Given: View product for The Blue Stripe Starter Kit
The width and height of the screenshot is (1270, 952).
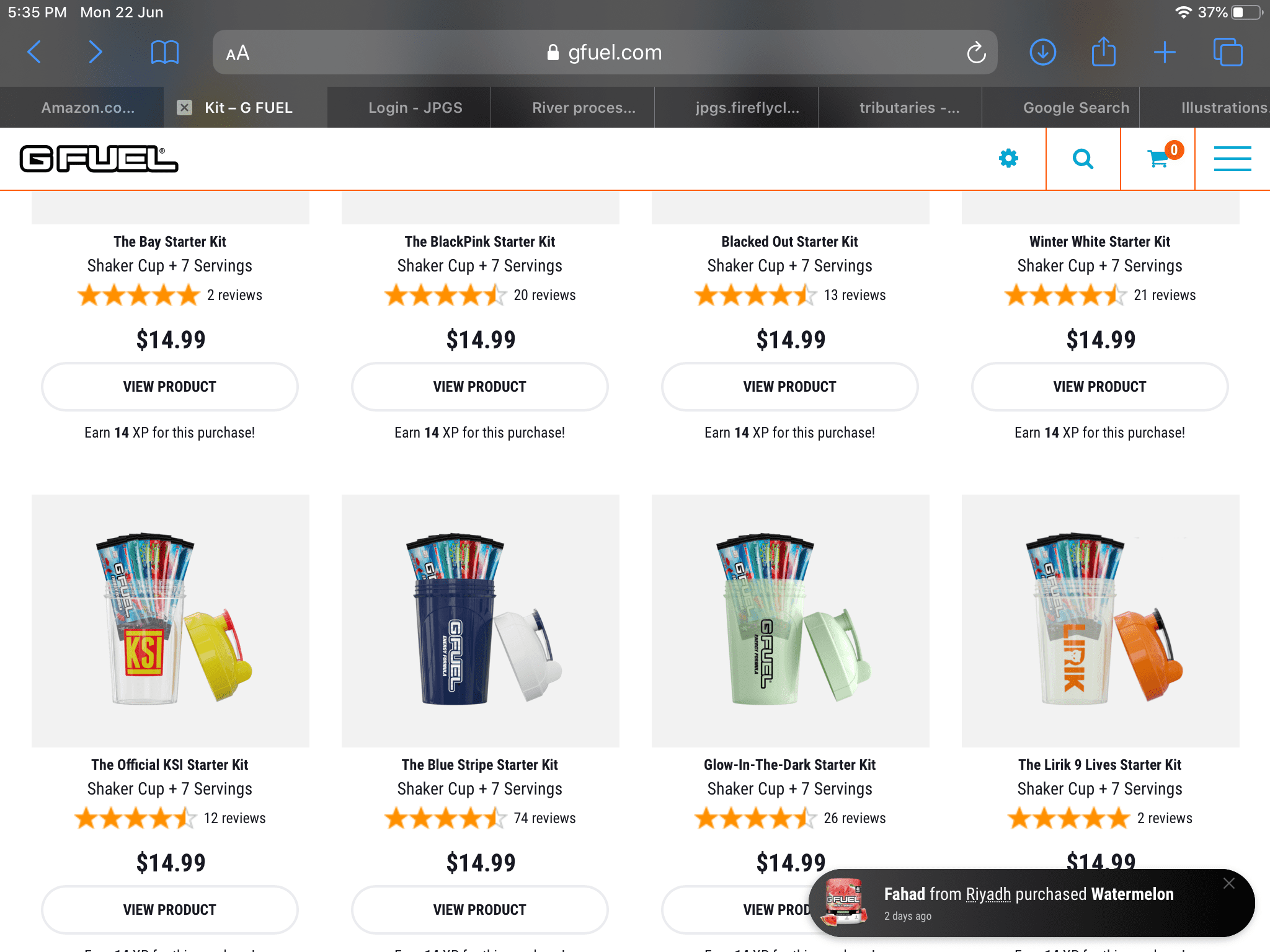Looking at the screenshot, I should pyautogui.click(x=480, y=910).
